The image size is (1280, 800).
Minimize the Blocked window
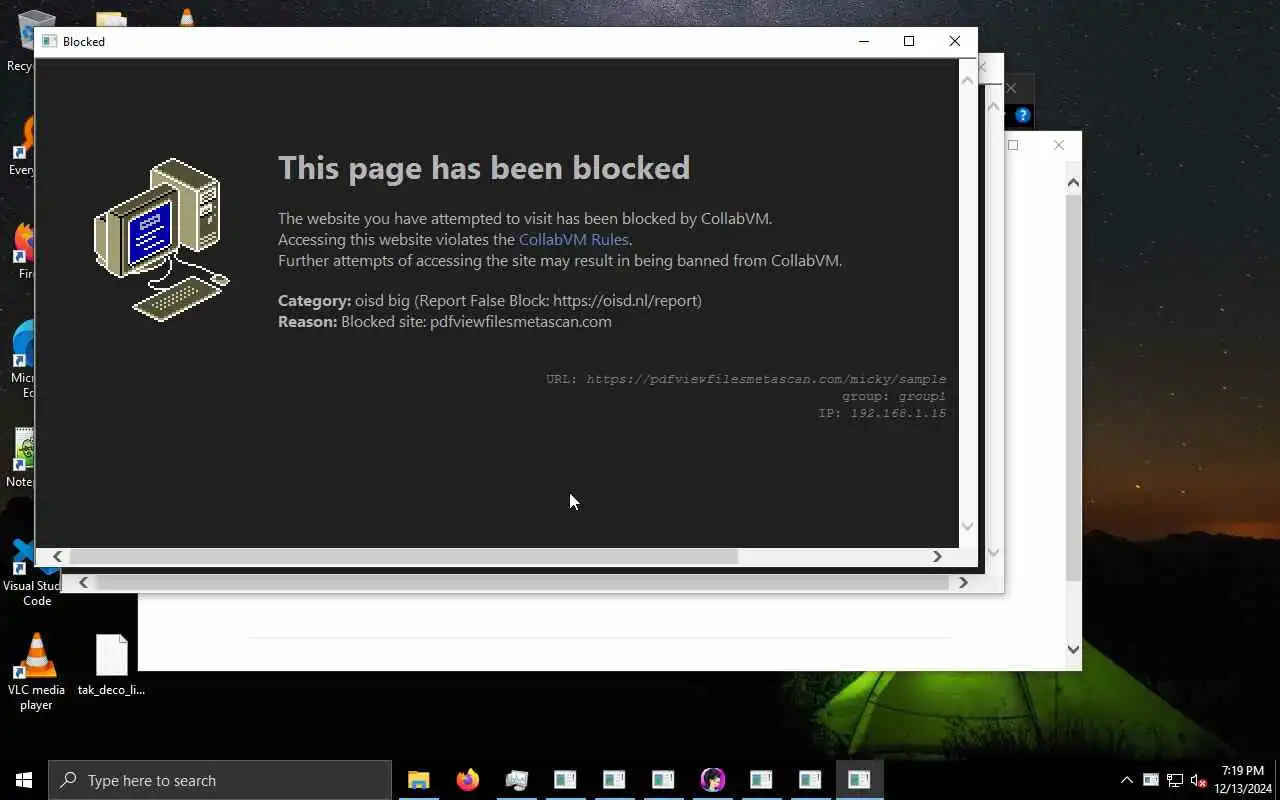coord(864,41)
